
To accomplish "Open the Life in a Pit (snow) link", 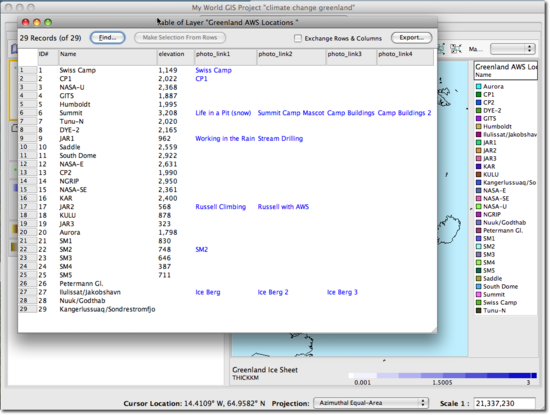I will point(223,113).
